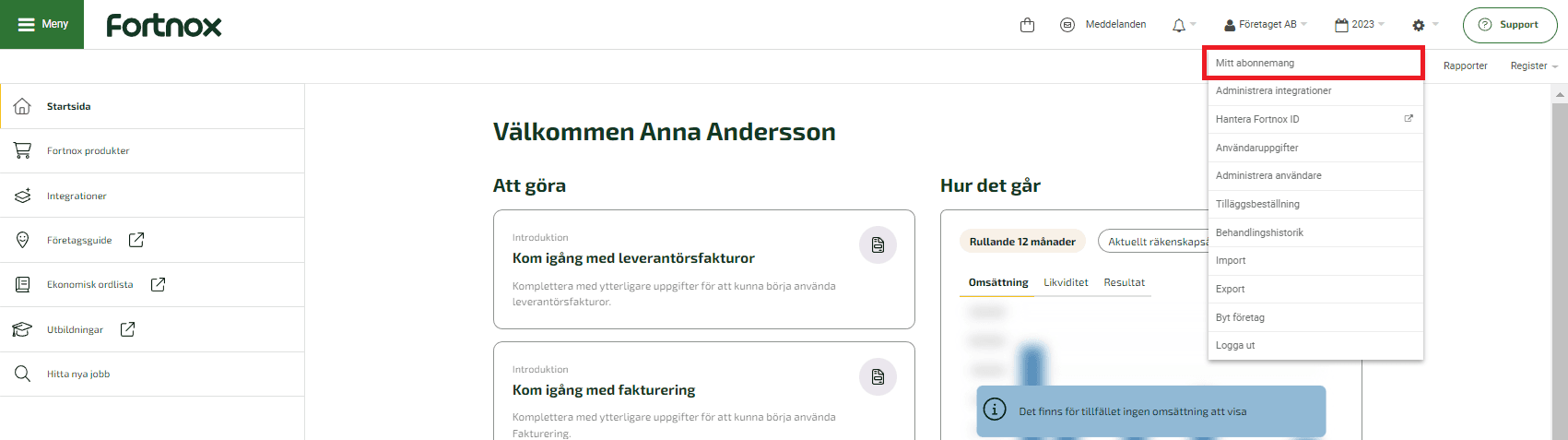The image size is (1568, 440).
Task: Click the Ekonomisk ordlista book icon
Action: (22, 284)
